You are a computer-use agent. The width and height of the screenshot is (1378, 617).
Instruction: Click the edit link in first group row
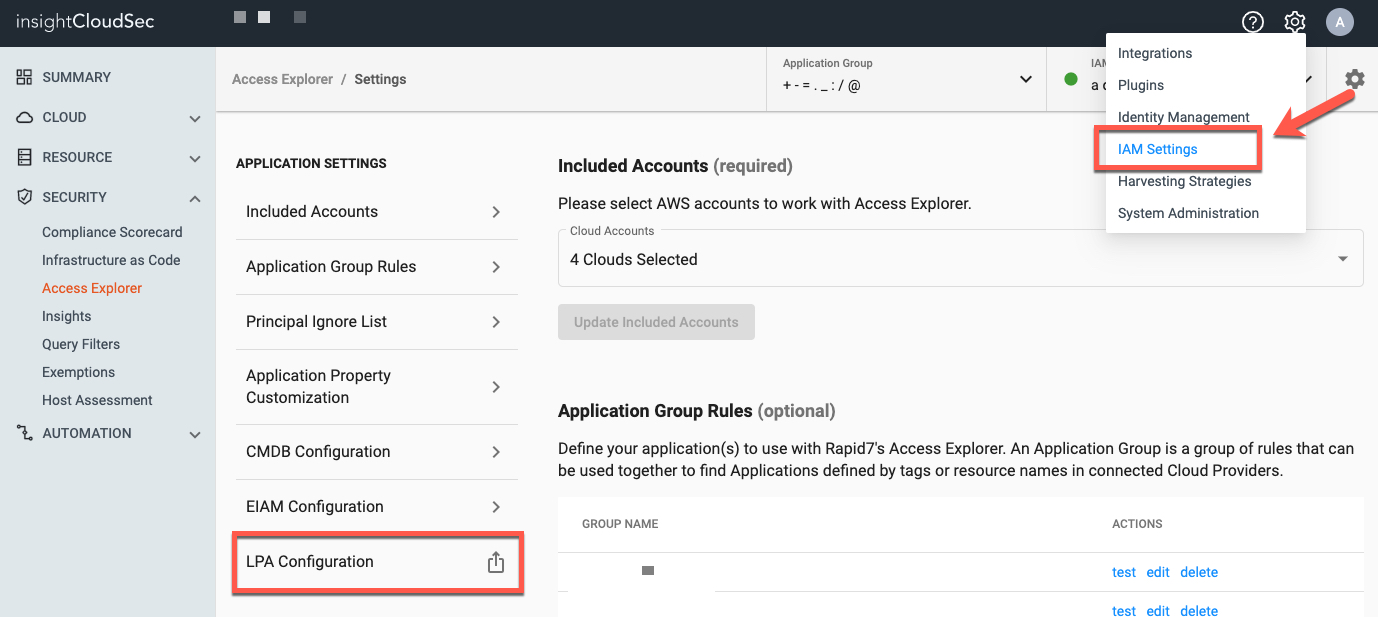coord(1157,572)
